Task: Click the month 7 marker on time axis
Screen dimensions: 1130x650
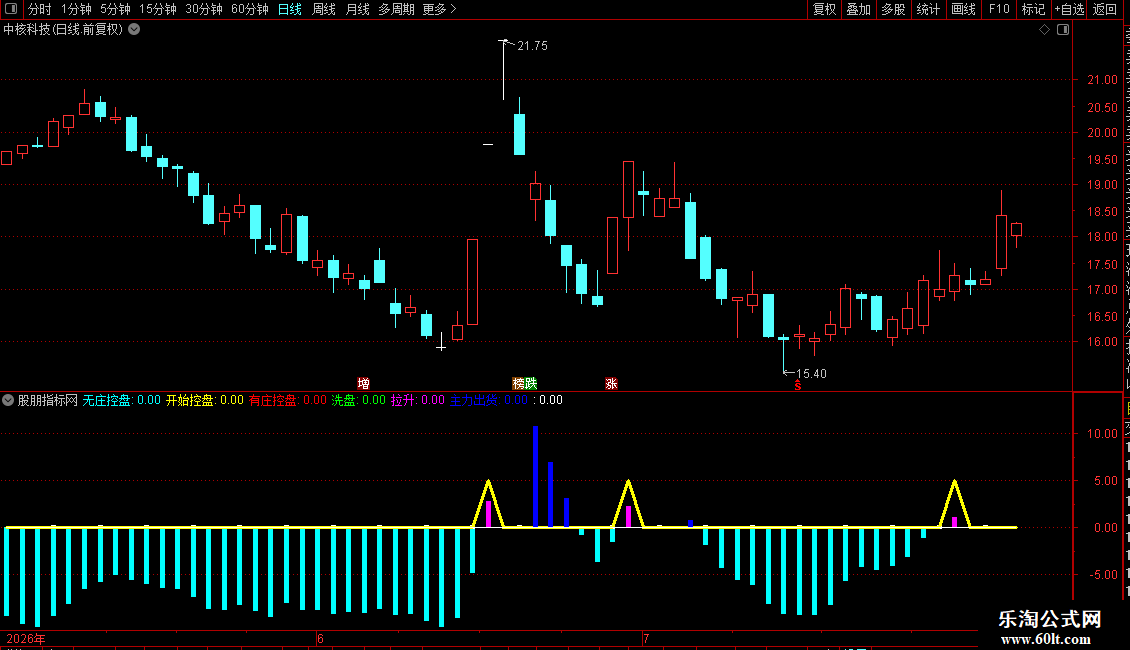Action: click(x=646, y=638)
